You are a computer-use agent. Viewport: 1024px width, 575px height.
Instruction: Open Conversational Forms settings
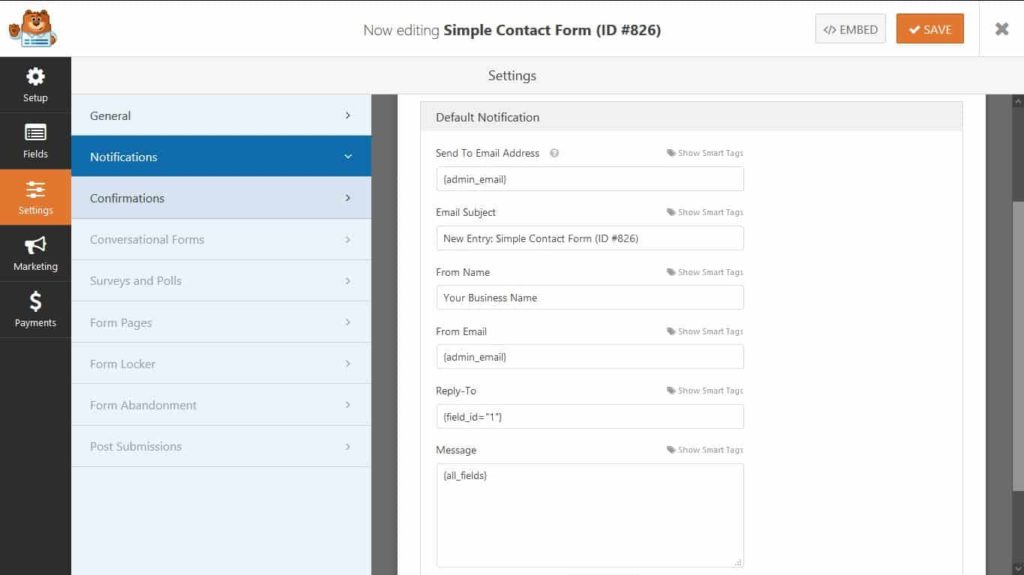[221, 239]
